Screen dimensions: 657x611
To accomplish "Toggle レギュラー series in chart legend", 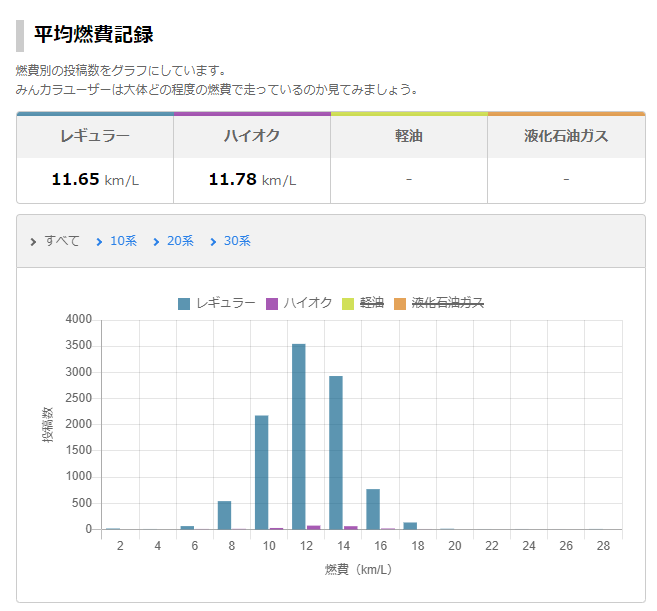I will 217,303.
